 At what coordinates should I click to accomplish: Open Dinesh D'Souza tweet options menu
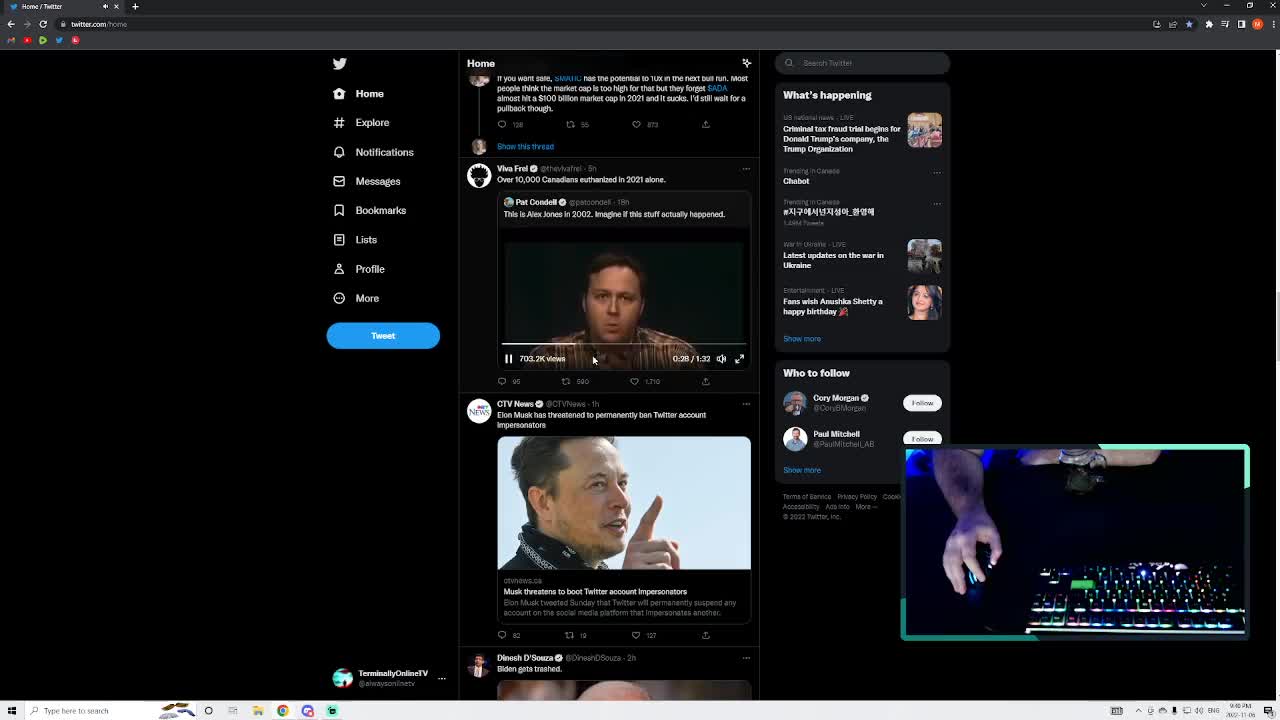746,658
